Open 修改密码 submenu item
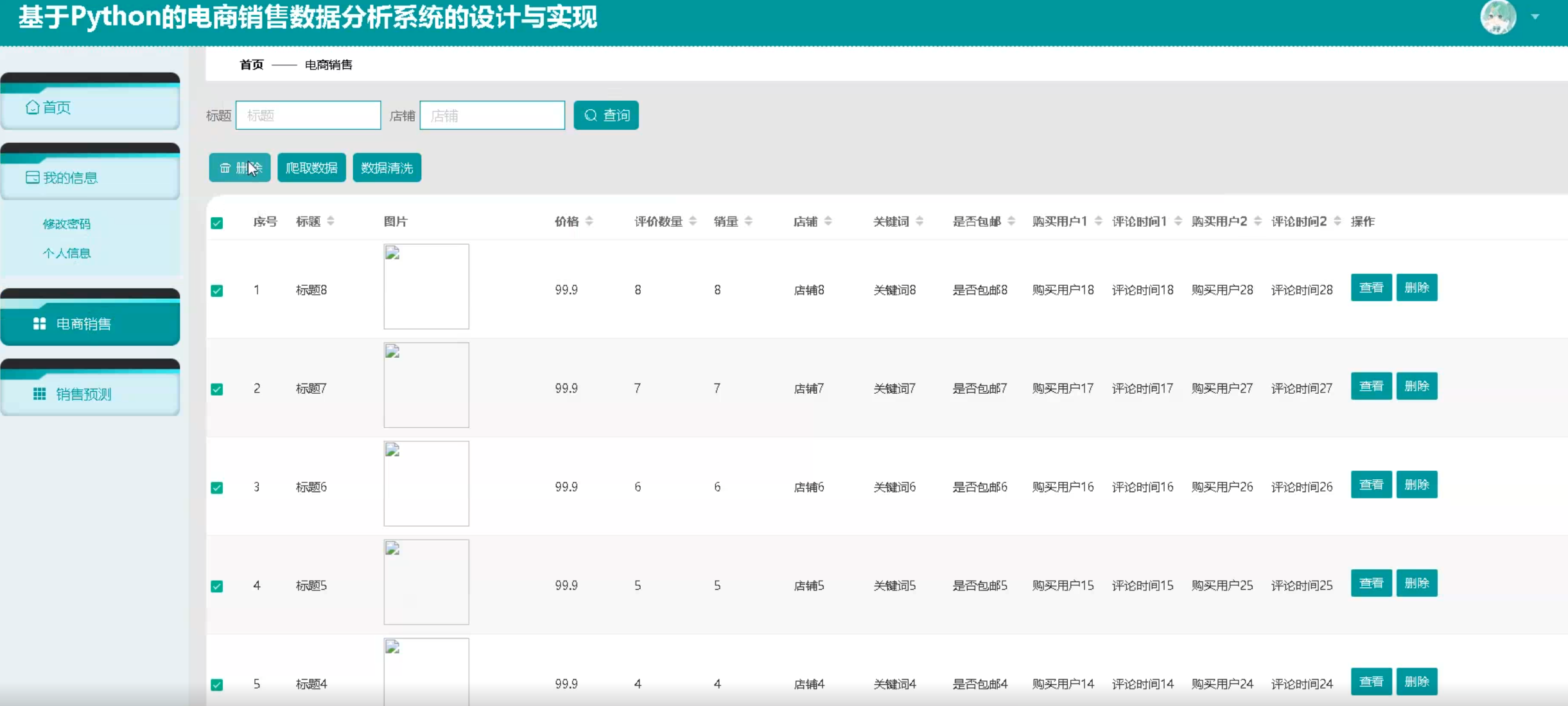Screen dimensions: 1568x706 click(67, 224)
